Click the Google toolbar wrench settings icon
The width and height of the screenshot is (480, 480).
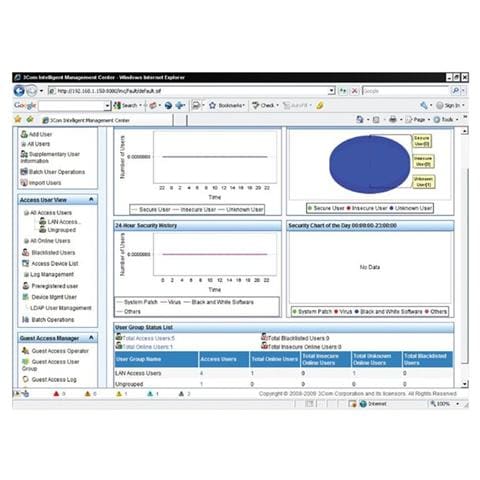424,105
